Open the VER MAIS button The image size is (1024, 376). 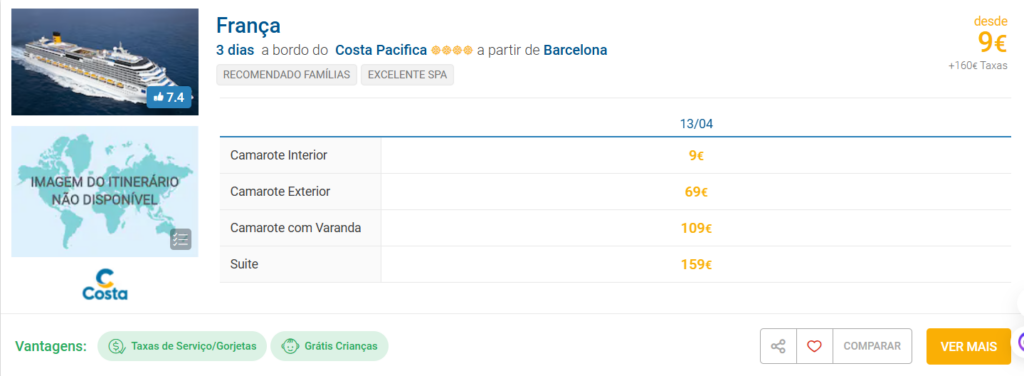(968, 346)
